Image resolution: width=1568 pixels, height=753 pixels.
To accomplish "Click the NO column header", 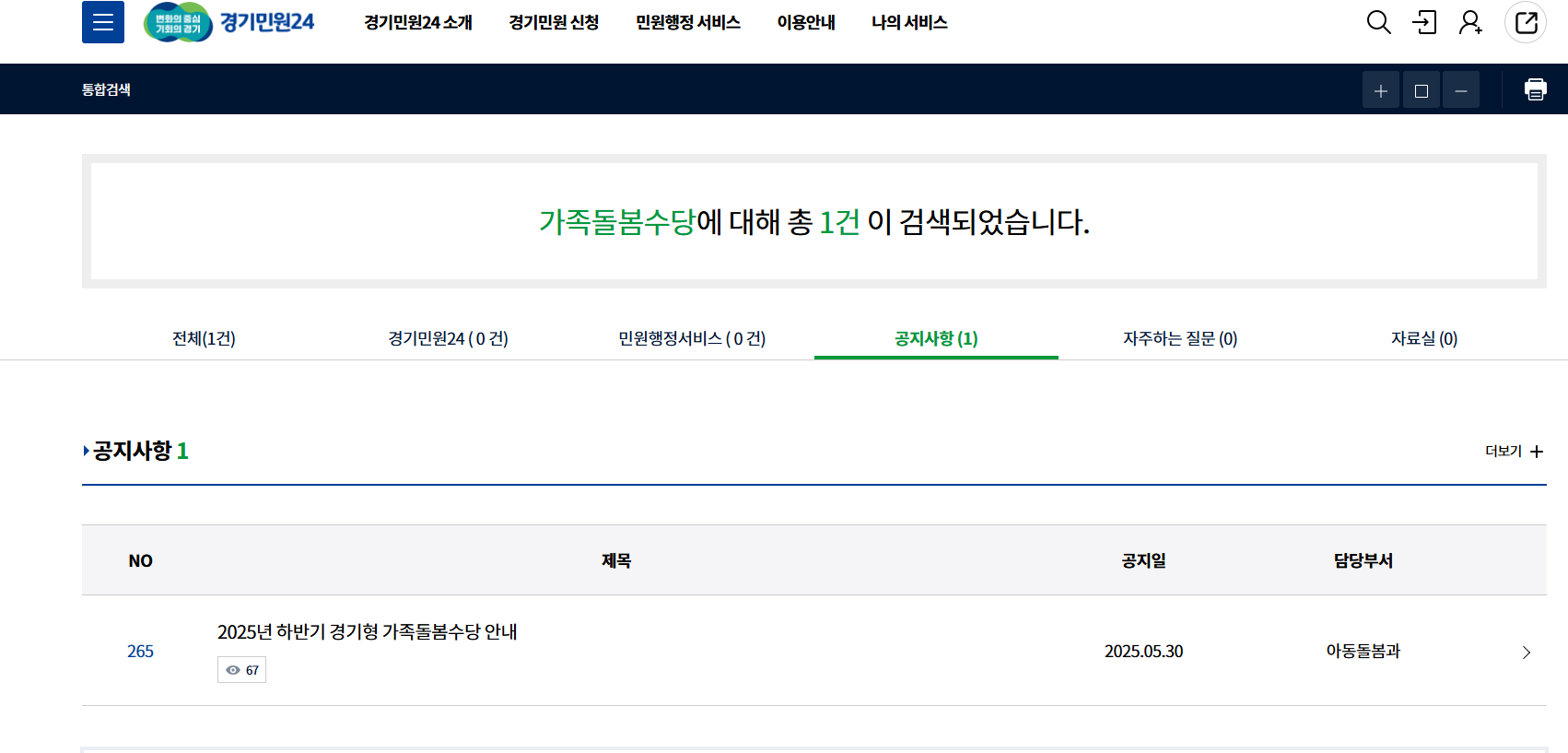I will 140,560.
